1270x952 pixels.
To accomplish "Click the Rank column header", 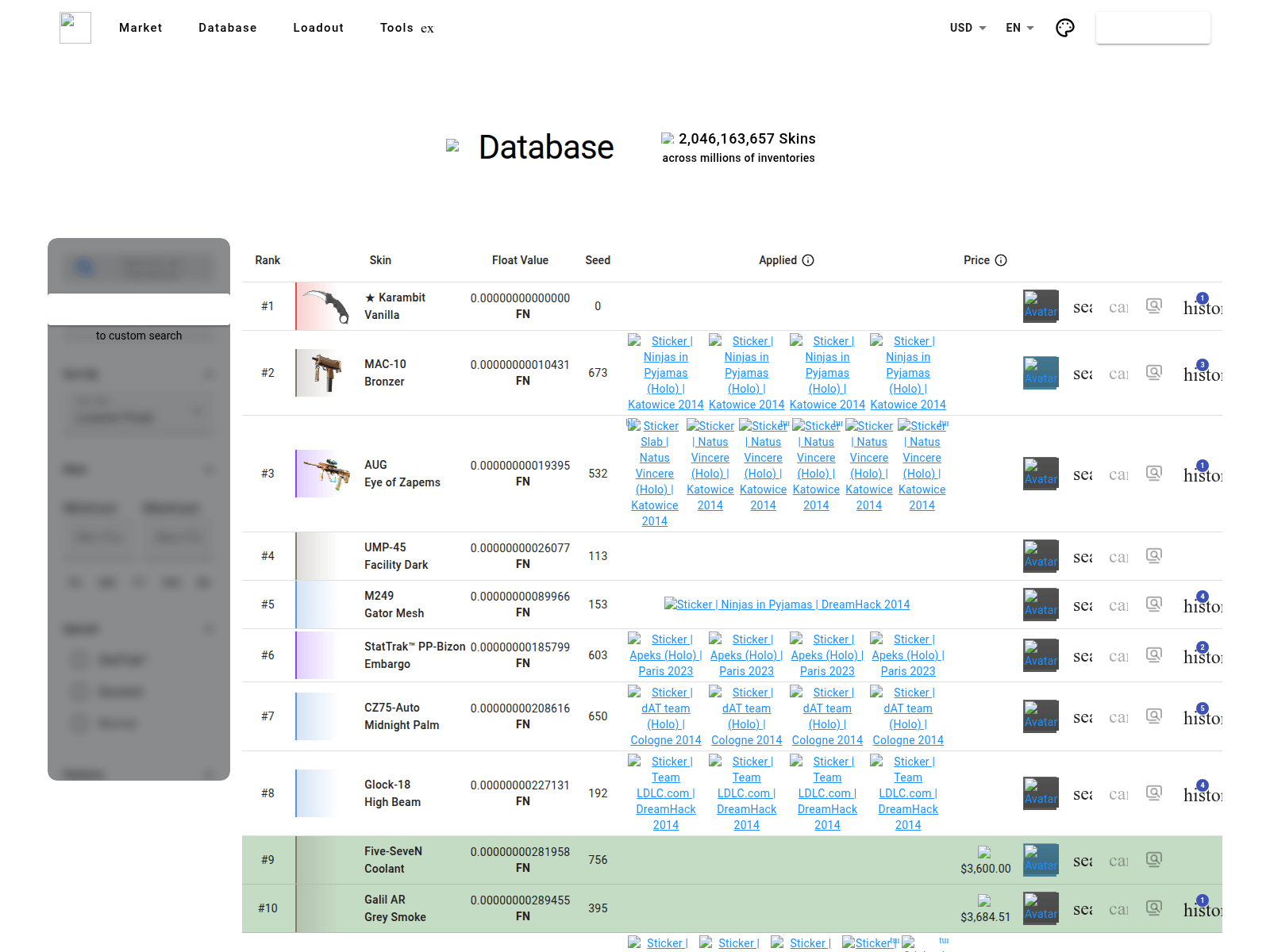I will (x=267, y=260).
